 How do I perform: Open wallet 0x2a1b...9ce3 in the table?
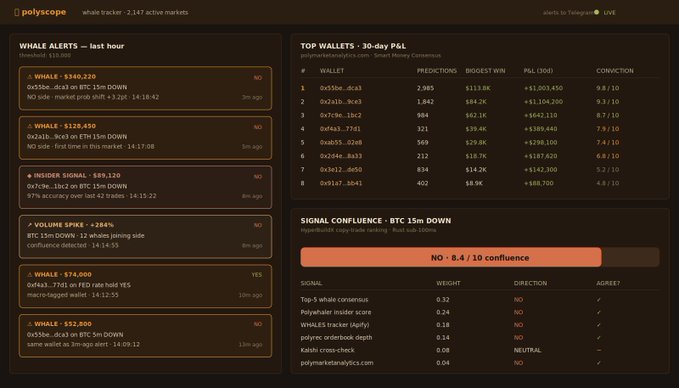(x=341, y=101)
